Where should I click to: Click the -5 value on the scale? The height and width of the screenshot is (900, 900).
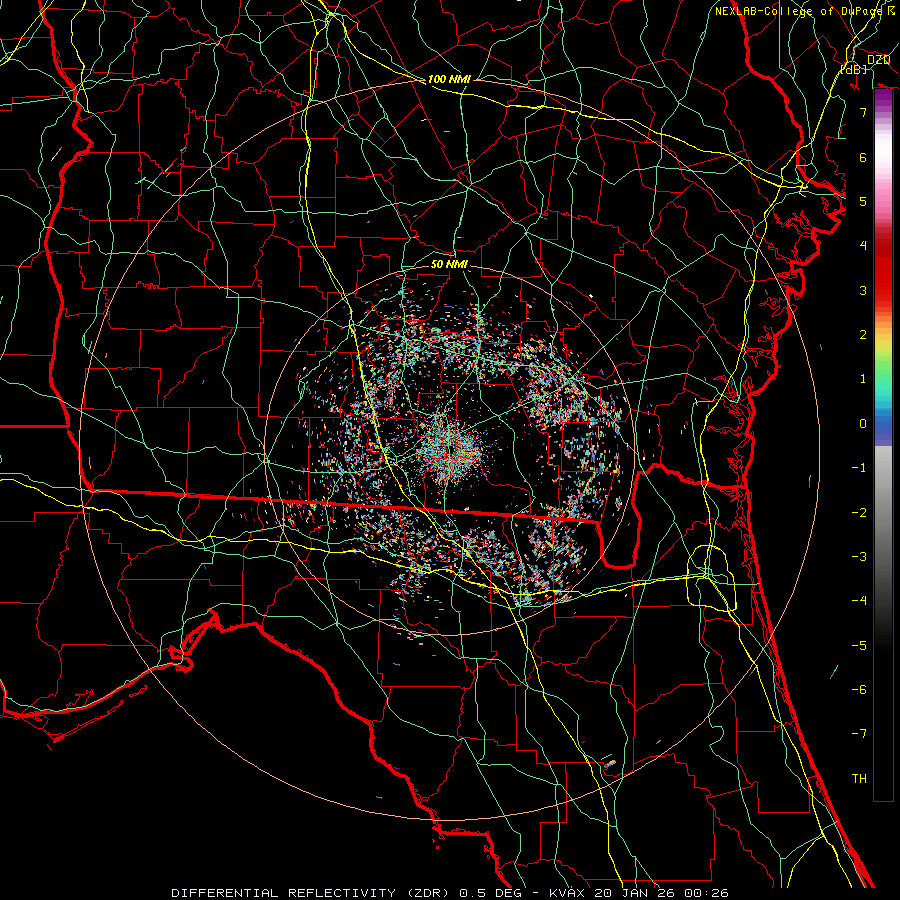pyautogui.click(x=859, y=646)
